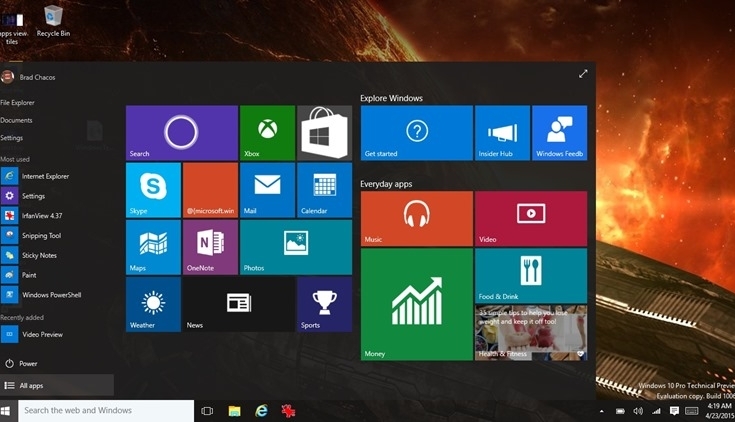Open the Sports trophy tile
Screen dimensions: 735x422
pyautogui.click(x=324, y=304)
